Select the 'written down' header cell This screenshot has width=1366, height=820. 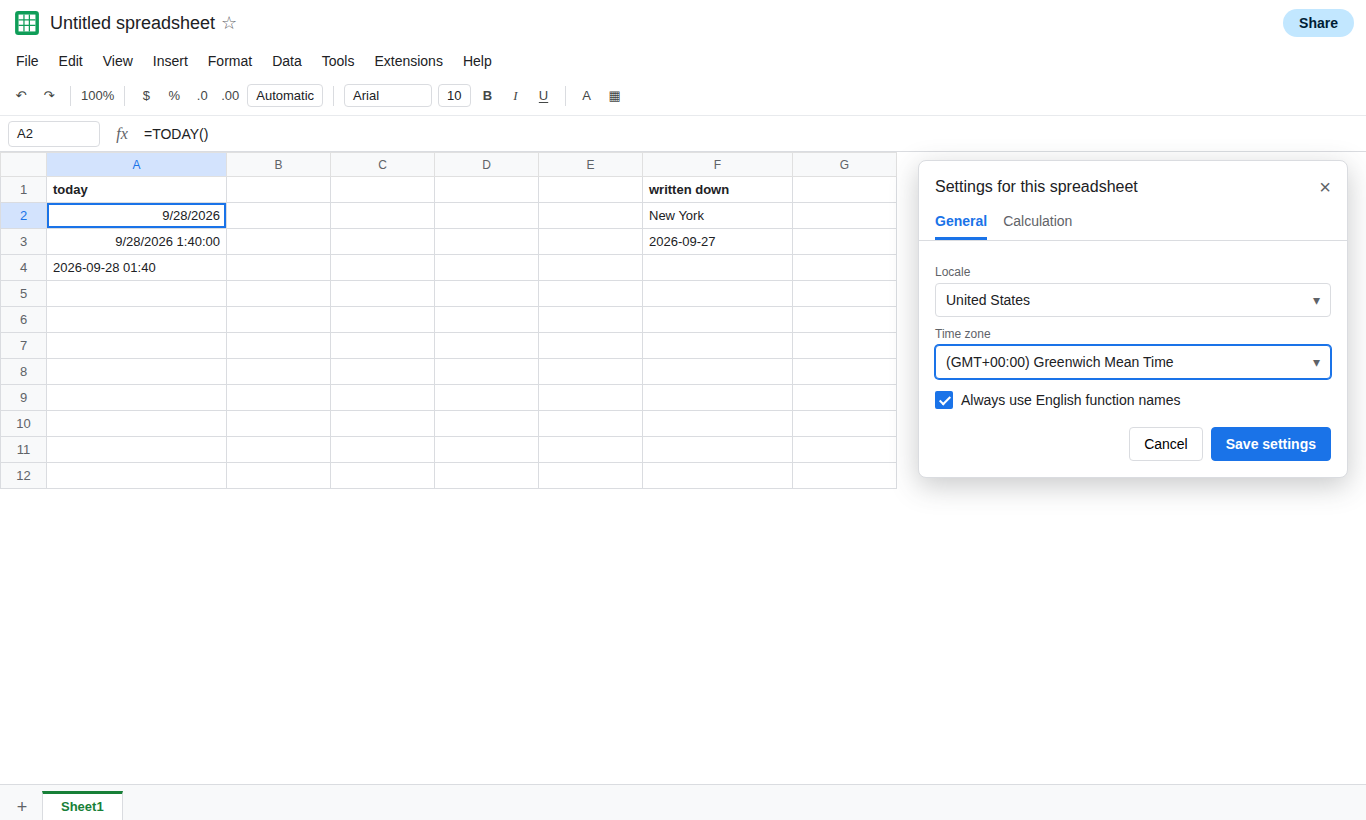(x=718, y=190)
